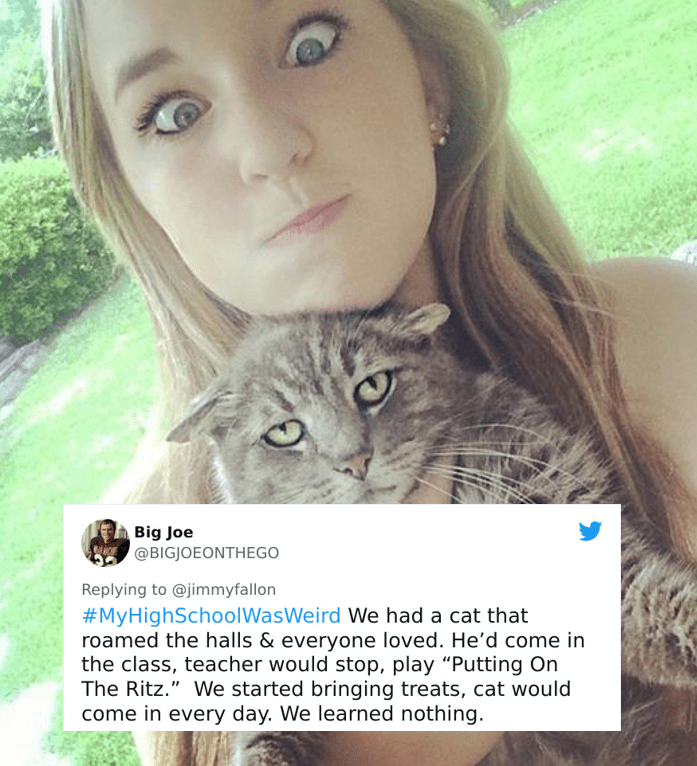Open the @BIGJOEONTHEGO handle
Screen dimensions: 697x766
207,553
